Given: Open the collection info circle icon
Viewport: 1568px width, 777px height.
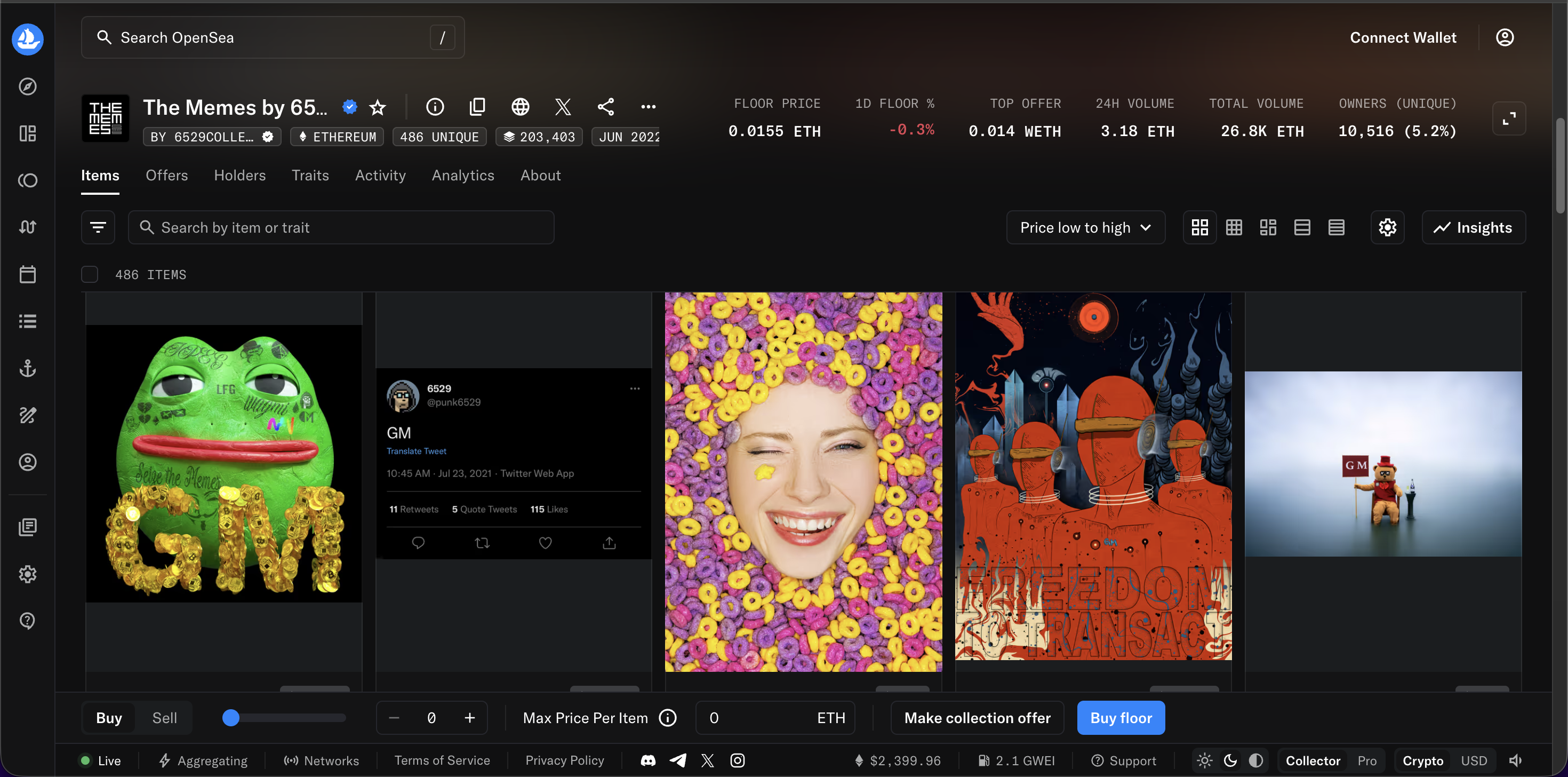Looking at the screenshot, I should click(x=435, y=107).
